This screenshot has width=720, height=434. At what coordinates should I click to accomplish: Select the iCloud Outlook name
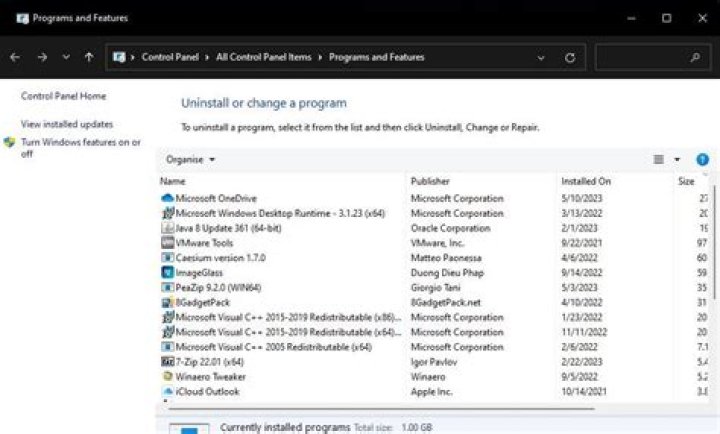coord(208,391)
